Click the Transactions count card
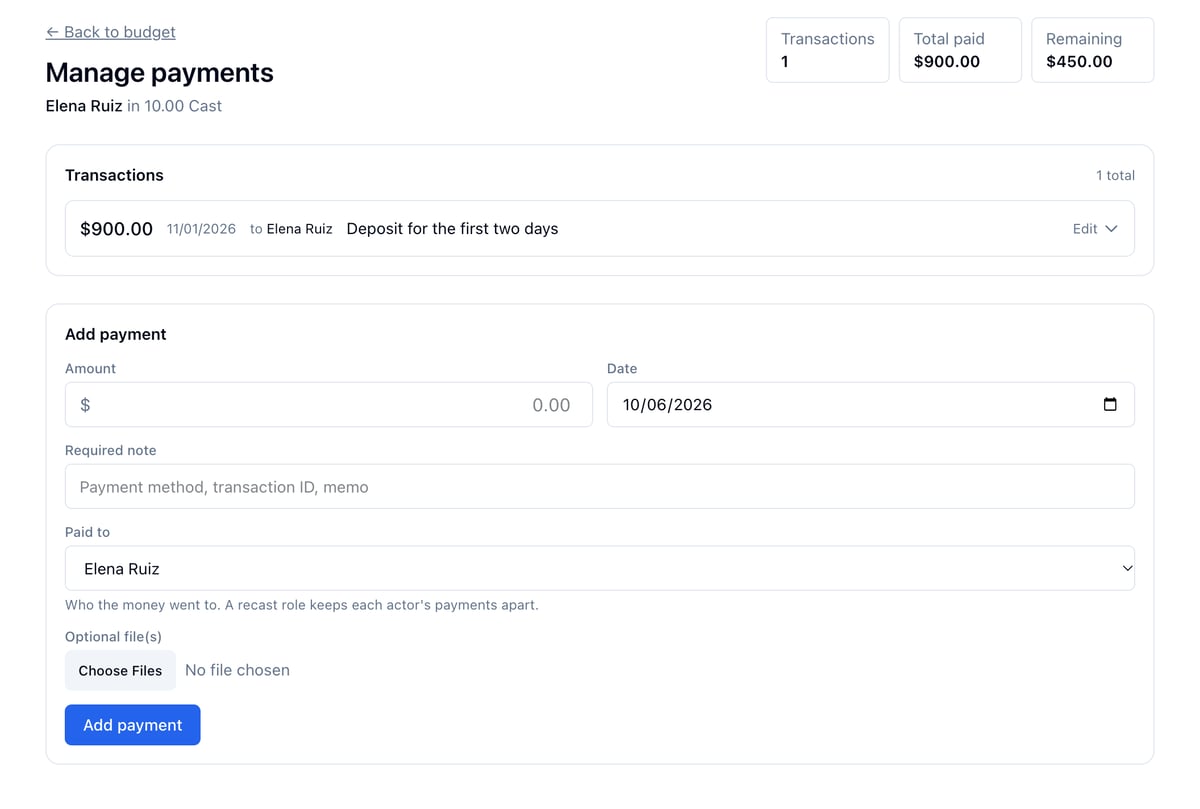The width and height of the screenshot is (1200, 809). tap(828, 50)
